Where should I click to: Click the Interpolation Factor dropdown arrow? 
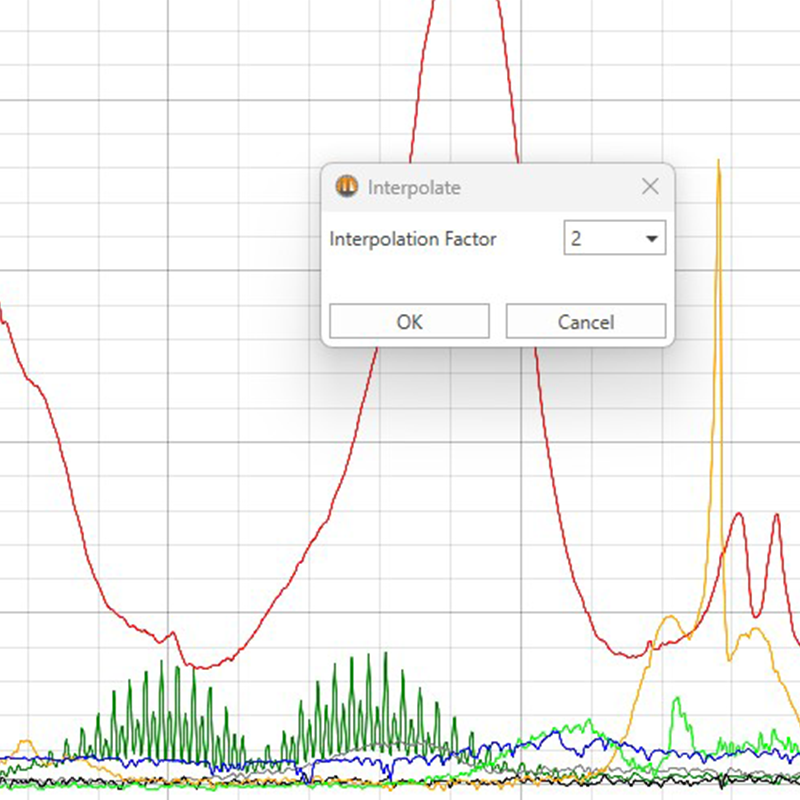pyautogui.click(x=651, y=238)
